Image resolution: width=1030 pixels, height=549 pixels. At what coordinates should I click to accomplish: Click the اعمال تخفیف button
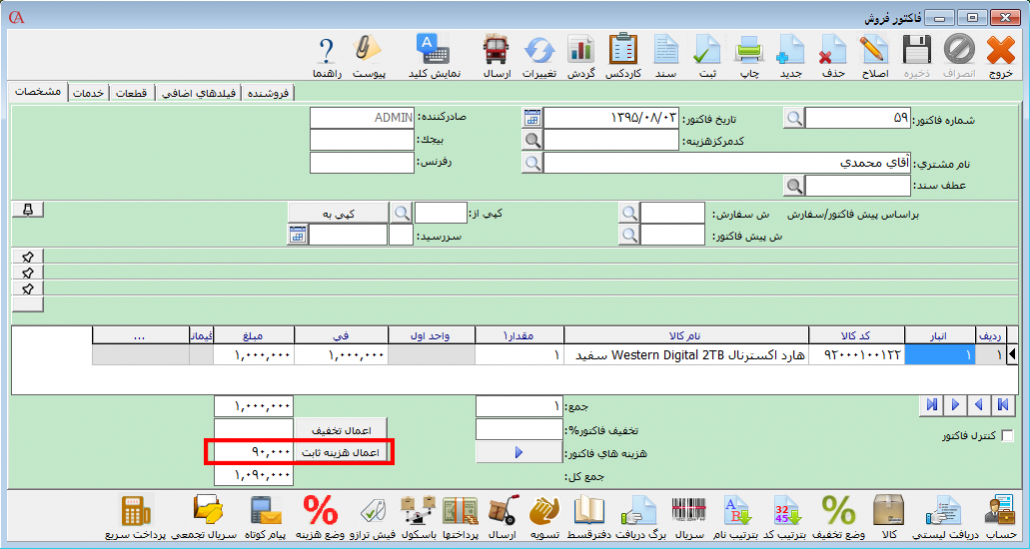[341, 430]
